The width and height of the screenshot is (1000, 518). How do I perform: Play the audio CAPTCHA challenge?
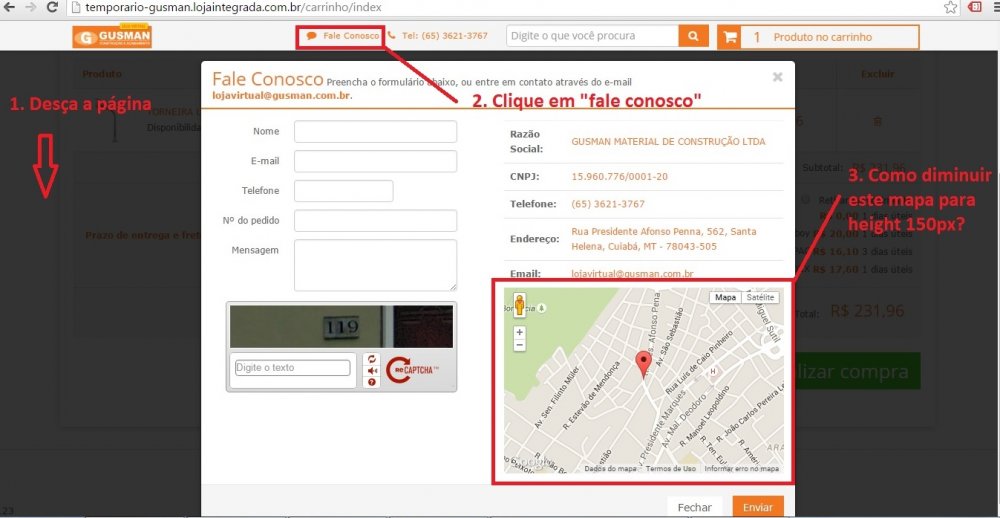373,370
